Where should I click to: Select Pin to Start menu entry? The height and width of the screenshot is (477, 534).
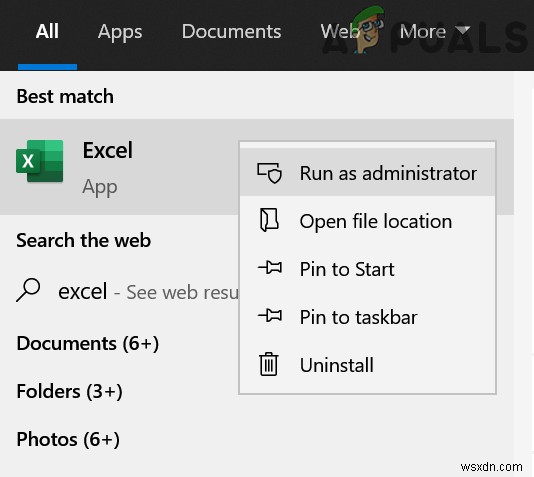coord(367,268)
